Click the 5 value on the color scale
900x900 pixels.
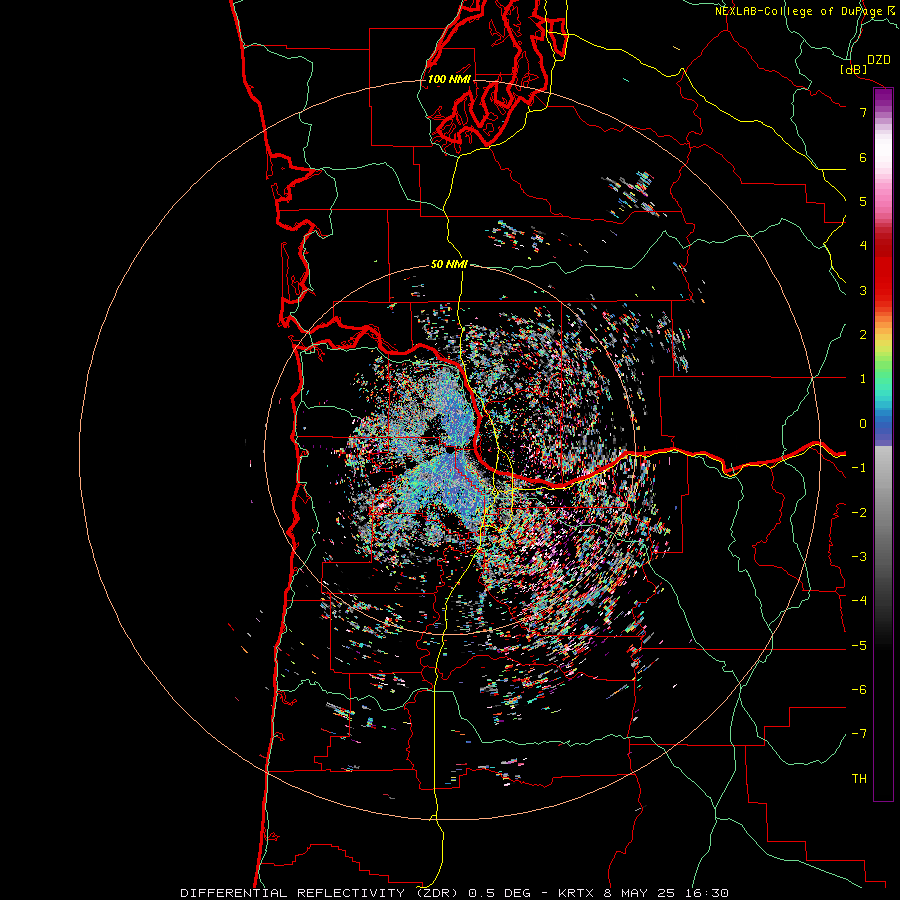[863, 201]
